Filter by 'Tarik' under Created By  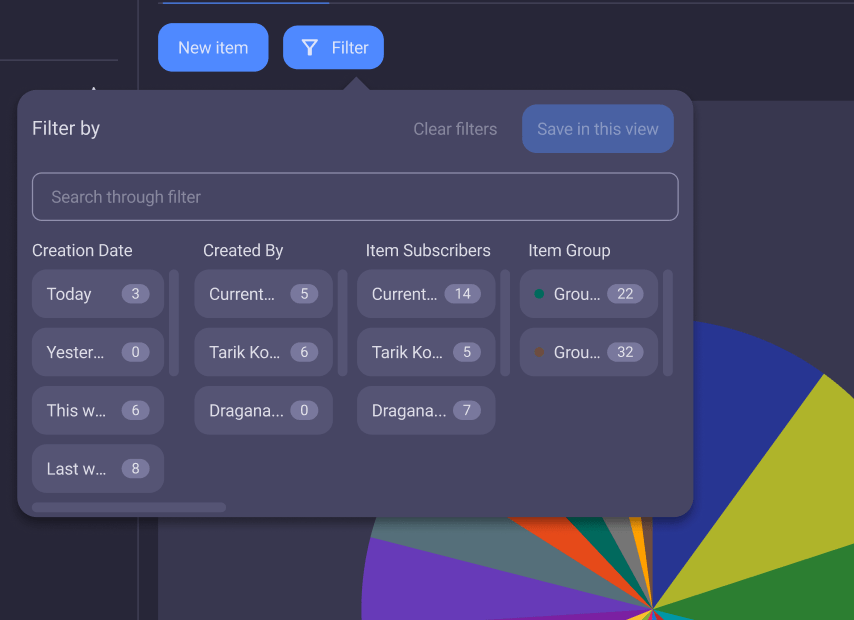[263, 352]
